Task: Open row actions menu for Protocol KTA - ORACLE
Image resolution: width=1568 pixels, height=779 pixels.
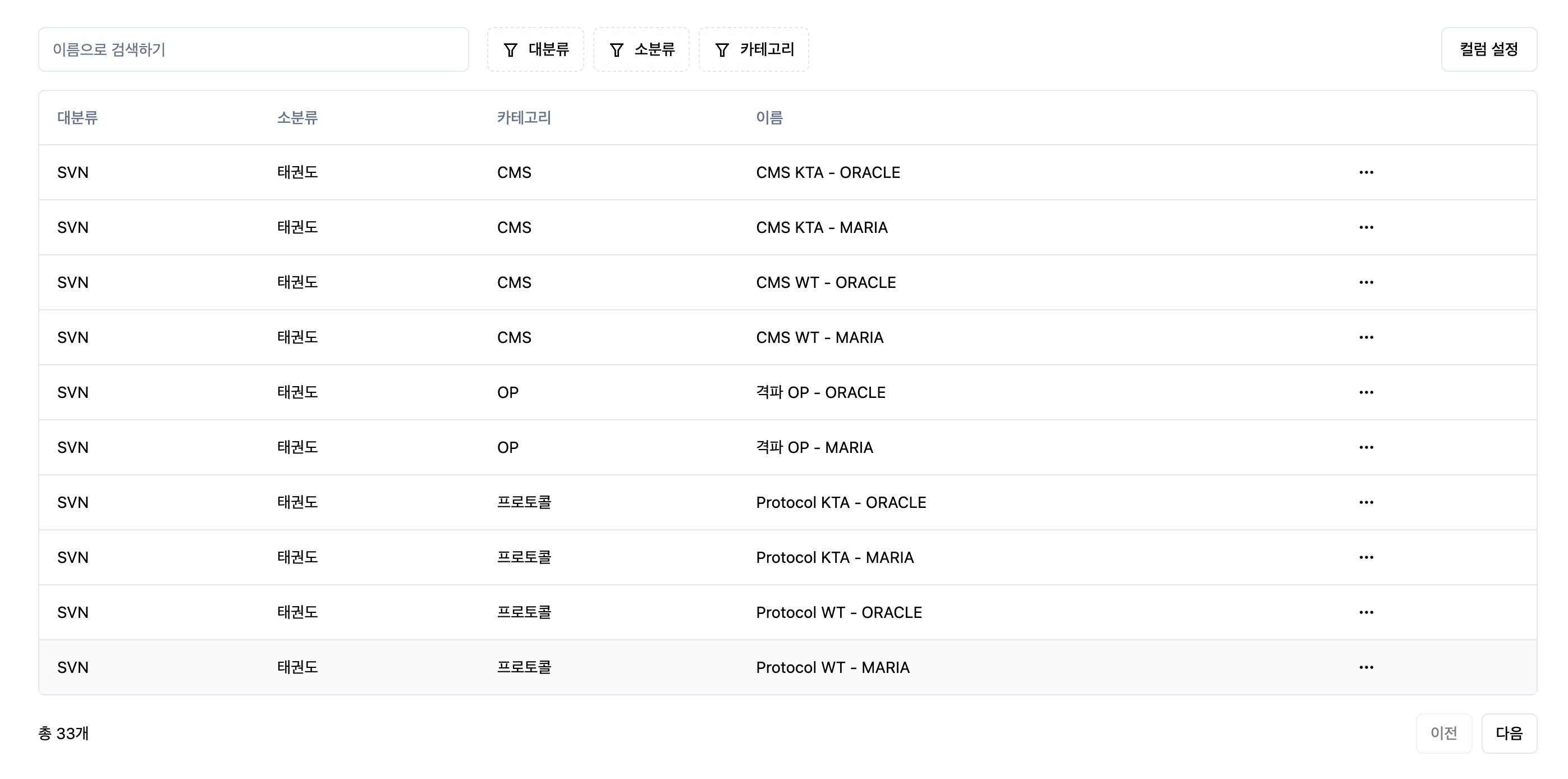Action: (x=1366, y=502)
